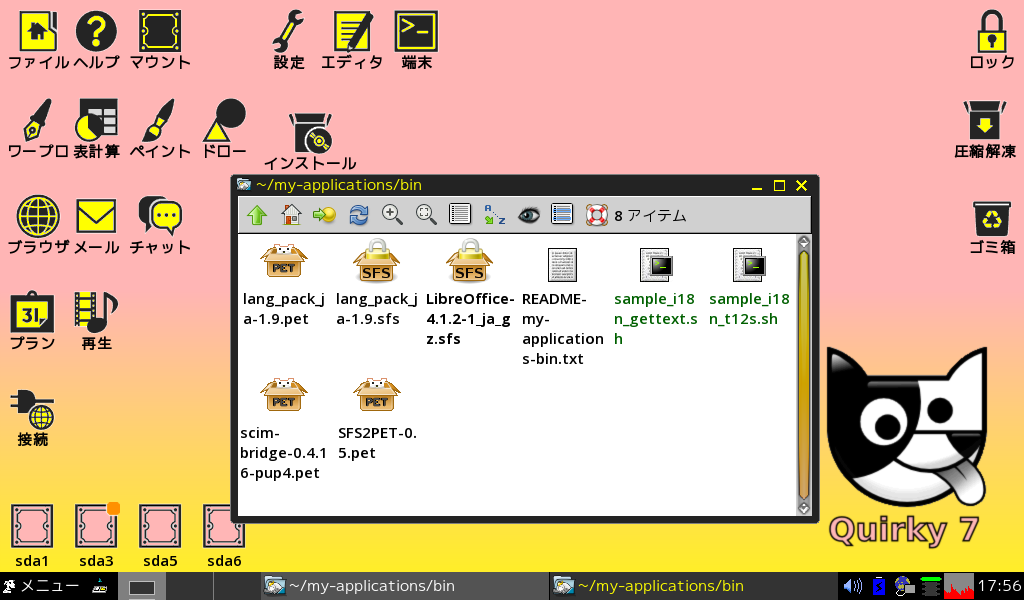Open インストール install icon
Image resolution: width=1024 pixels, height=600 pixels.
click(310, 142)
